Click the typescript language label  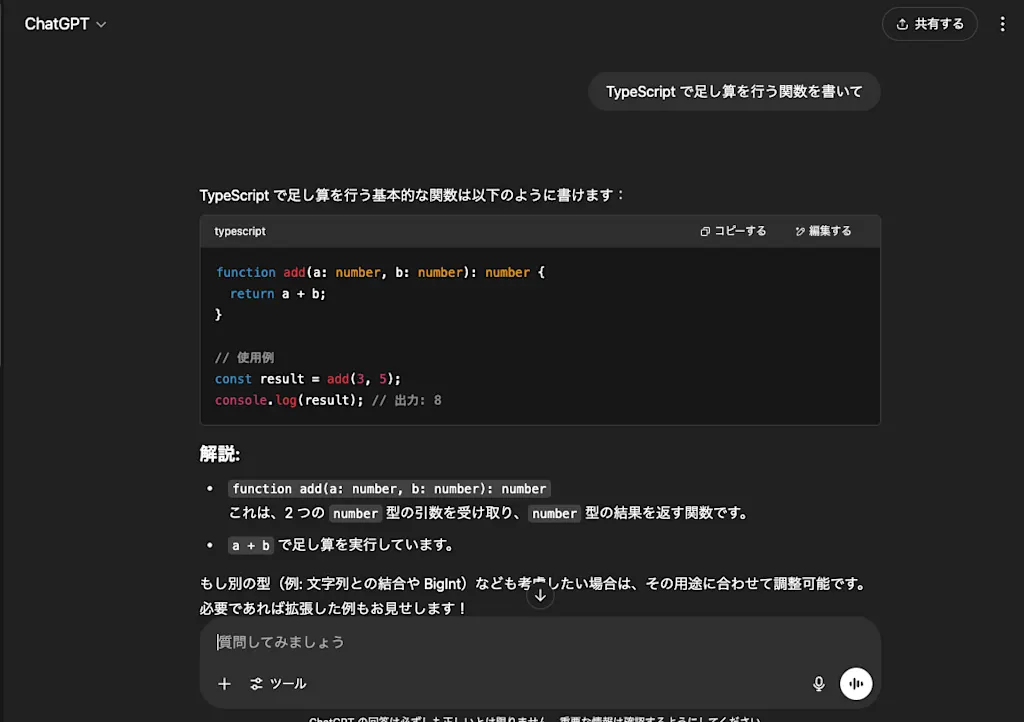(240, 231)
